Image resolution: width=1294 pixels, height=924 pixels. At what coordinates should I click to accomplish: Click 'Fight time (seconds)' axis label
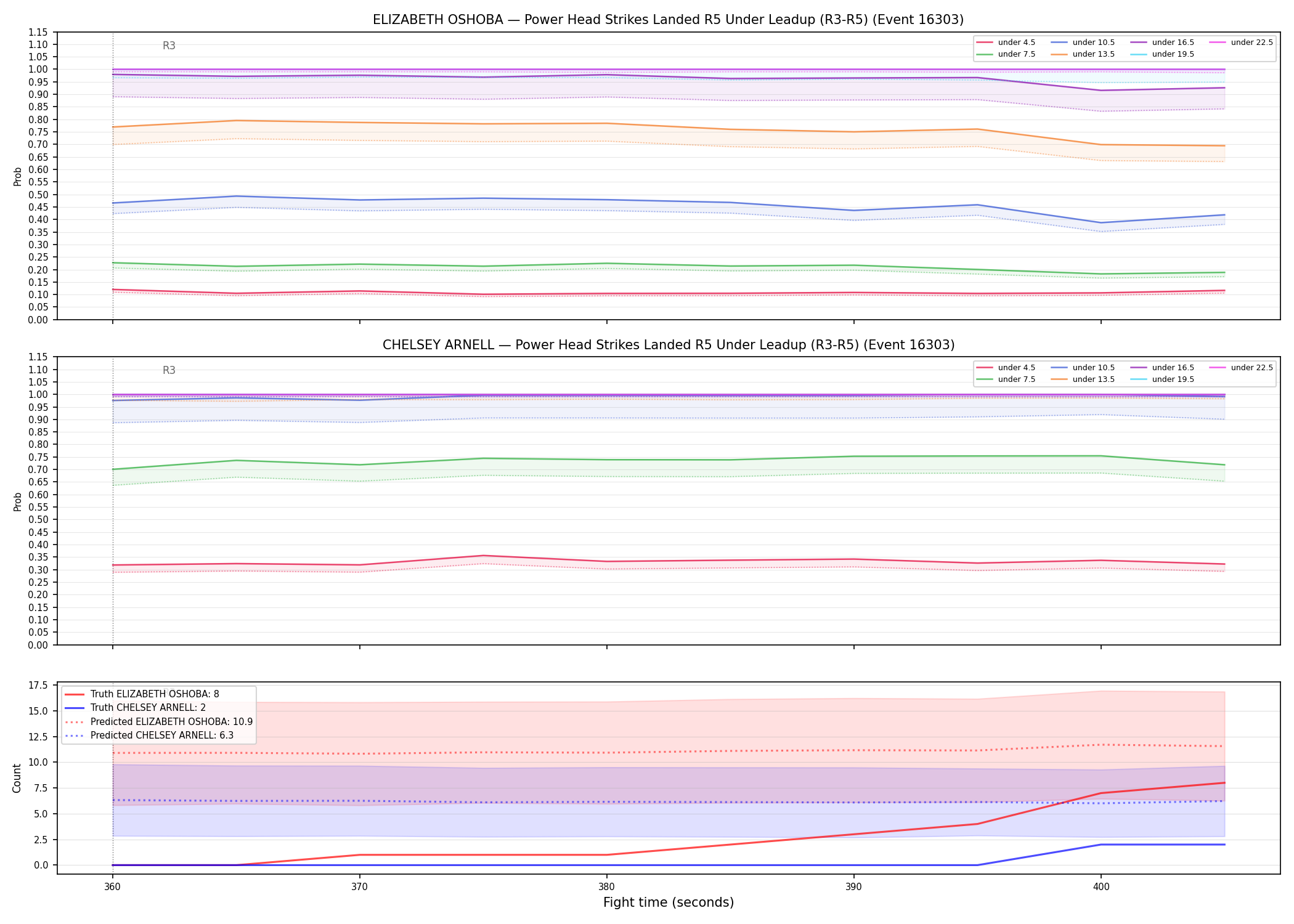tap(669, 903)
